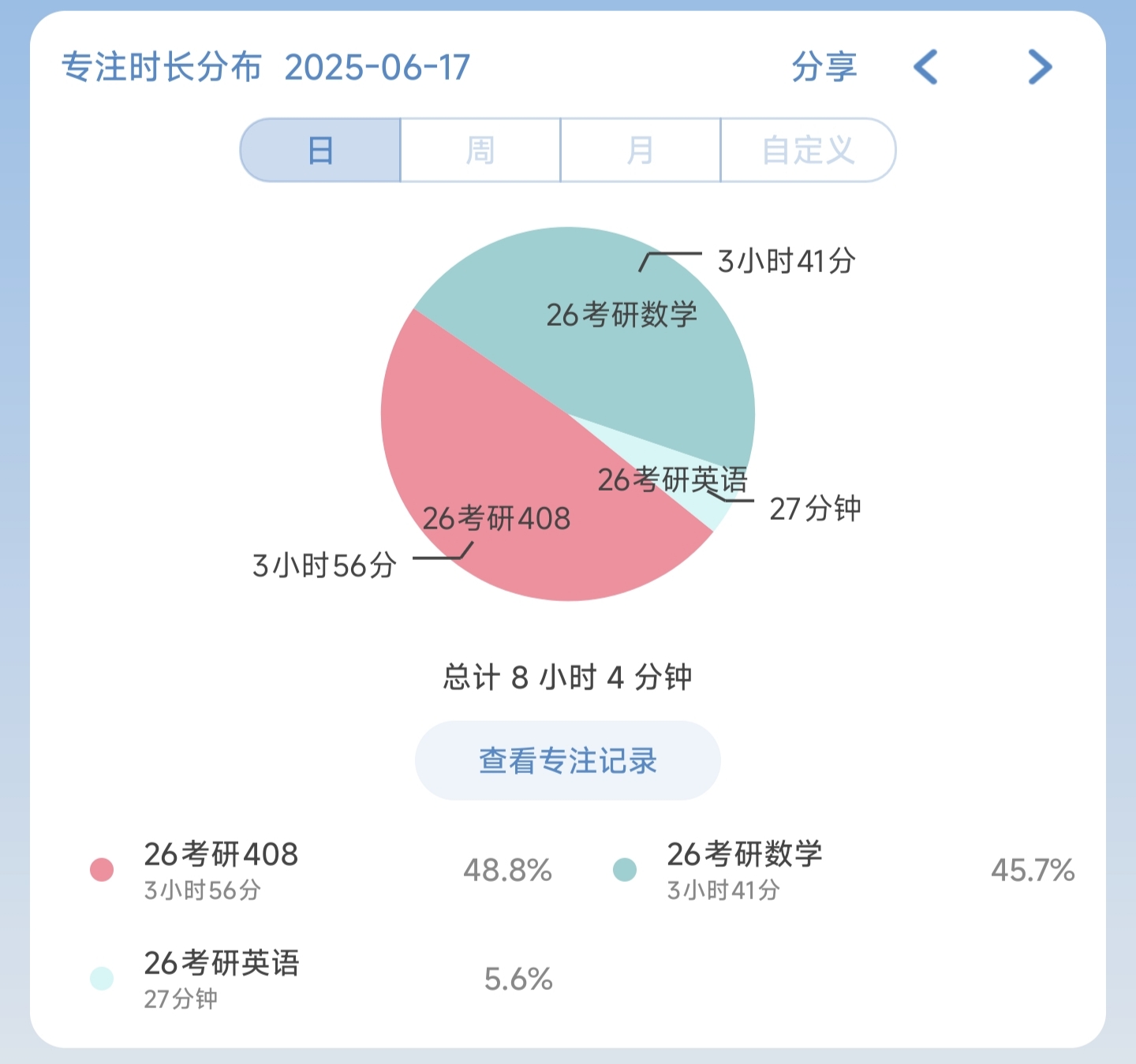Go to next day with right chevron

point(1040,67)
